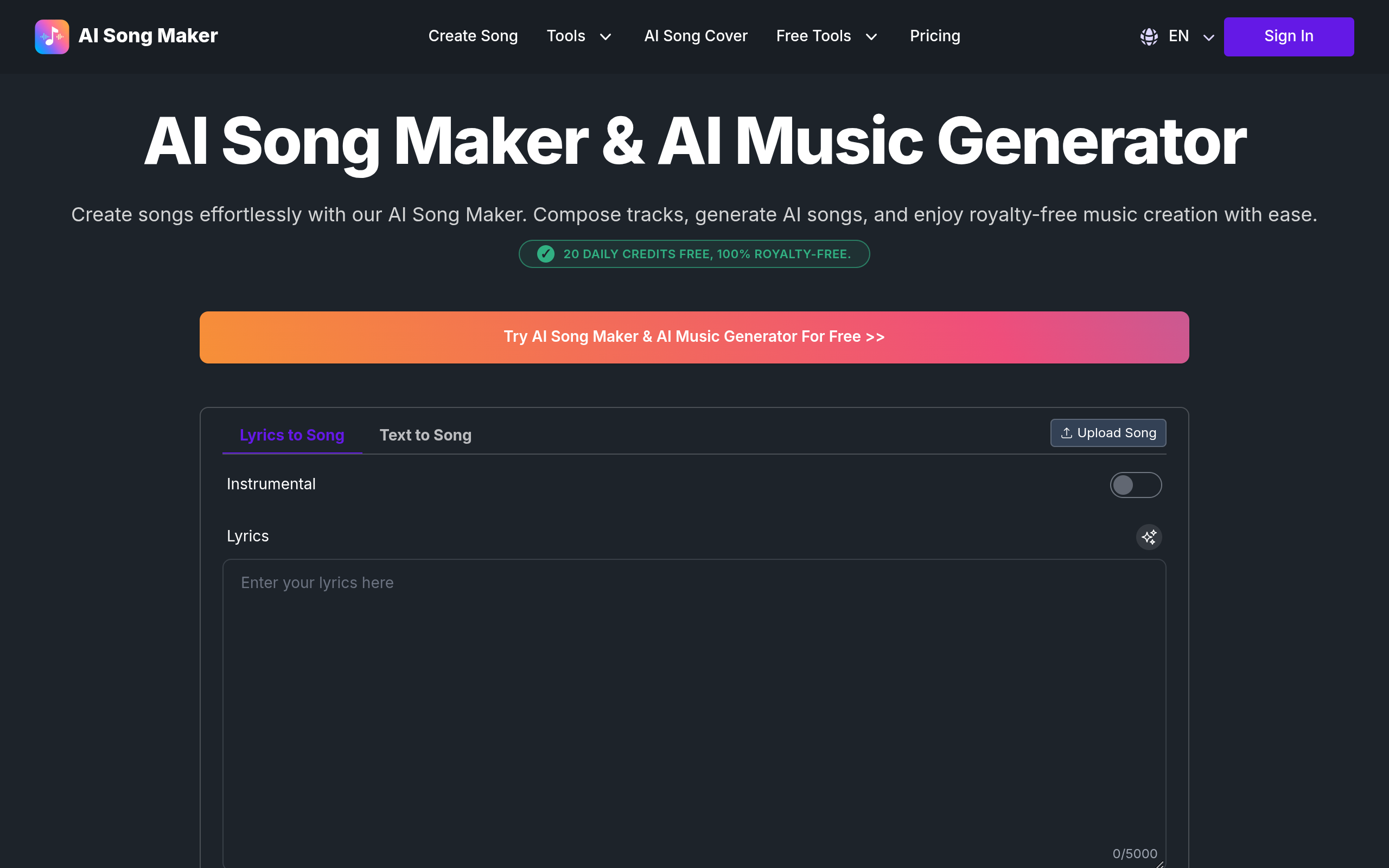Click the green checkmark badge icon
Screen dimensions: 1389x868
click(545, 254)
